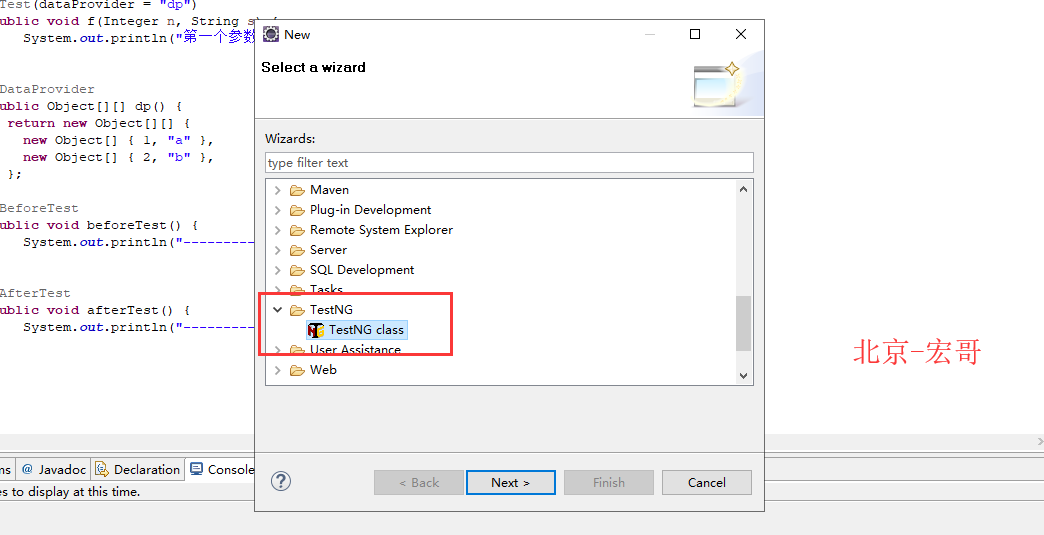The image size is (1044, 535).
Task: Select the TestNG class wizard entry
Action: click(x=356, y=330)
